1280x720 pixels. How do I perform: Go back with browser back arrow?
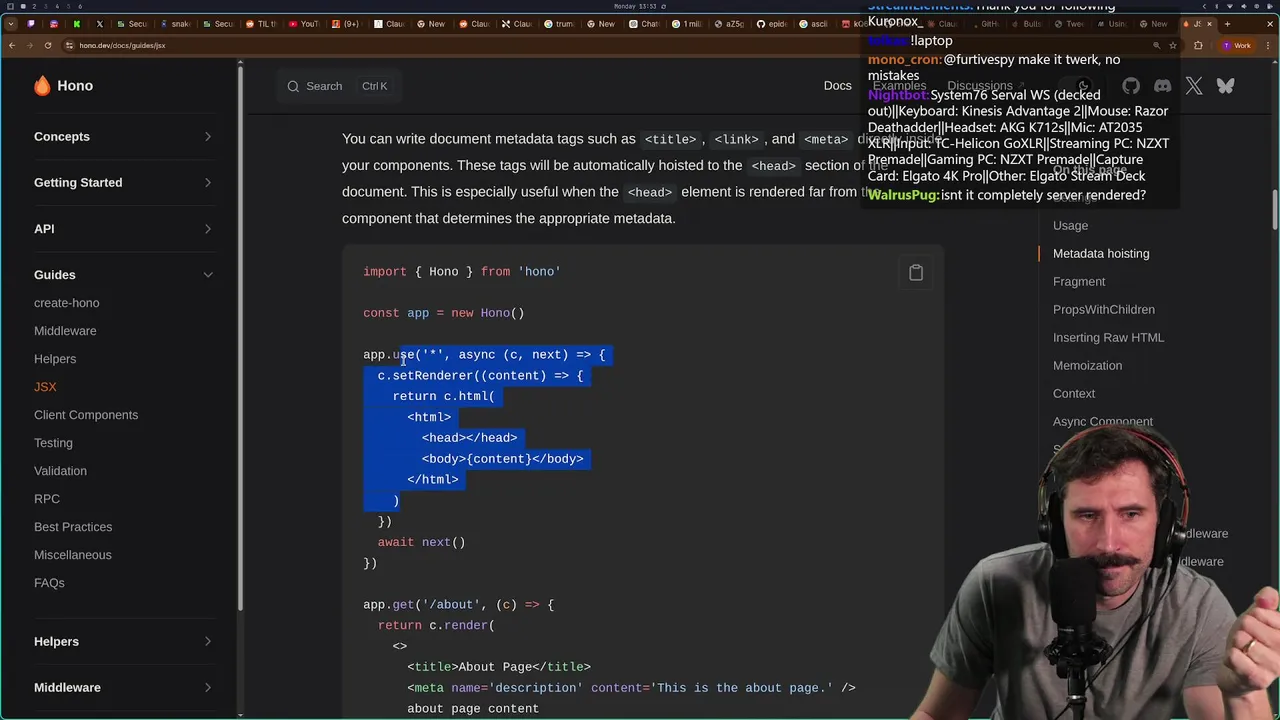pyautogui.click(x=11, y=45)
